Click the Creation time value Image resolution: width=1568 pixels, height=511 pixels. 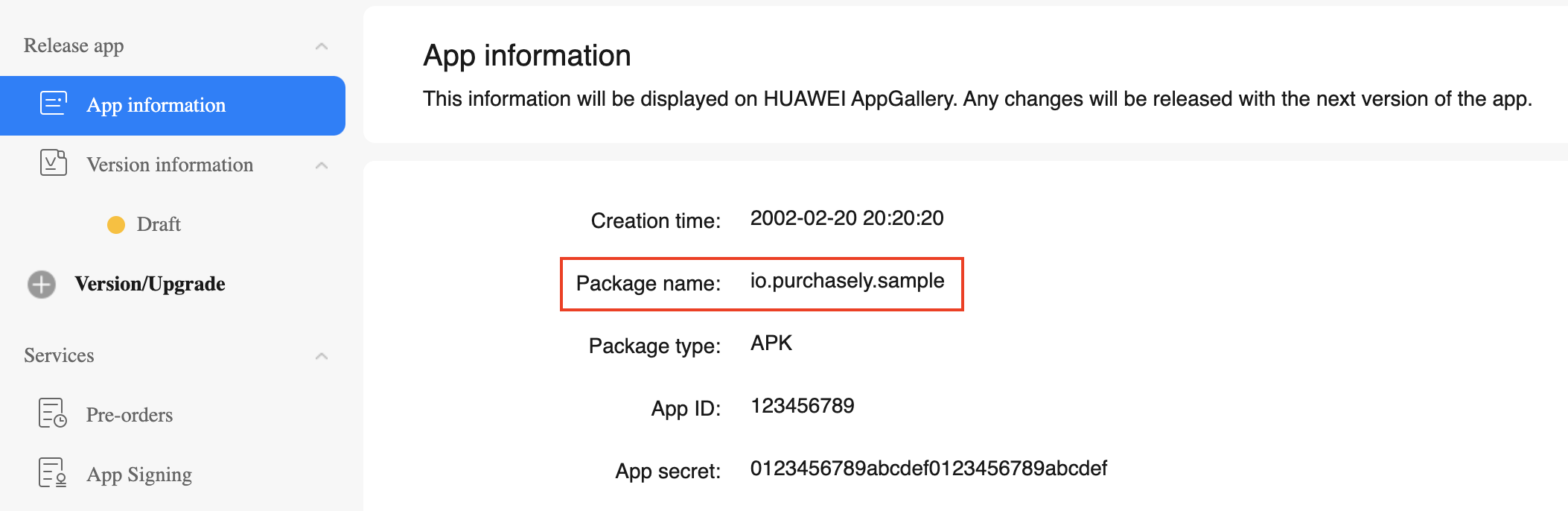(847, 218)
